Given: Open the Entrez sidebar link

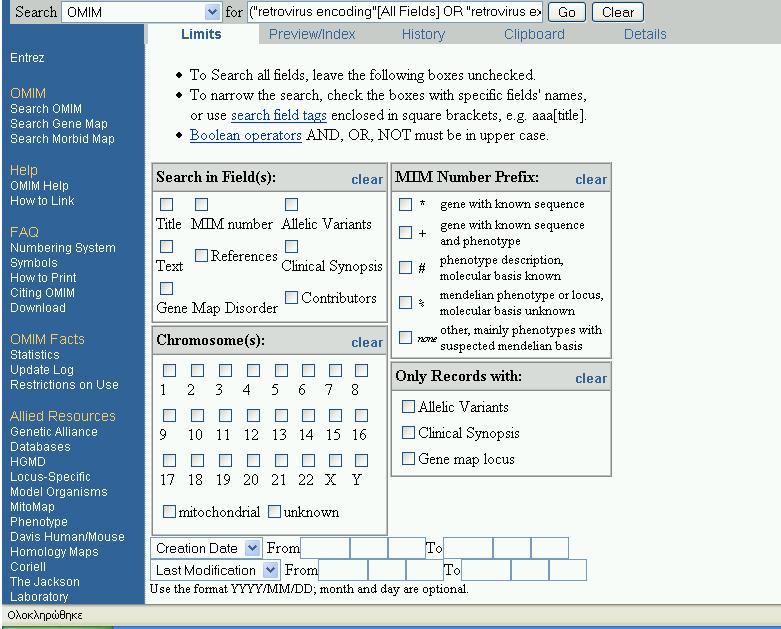Looking at the screenshot, I should (x=27, y=58).
